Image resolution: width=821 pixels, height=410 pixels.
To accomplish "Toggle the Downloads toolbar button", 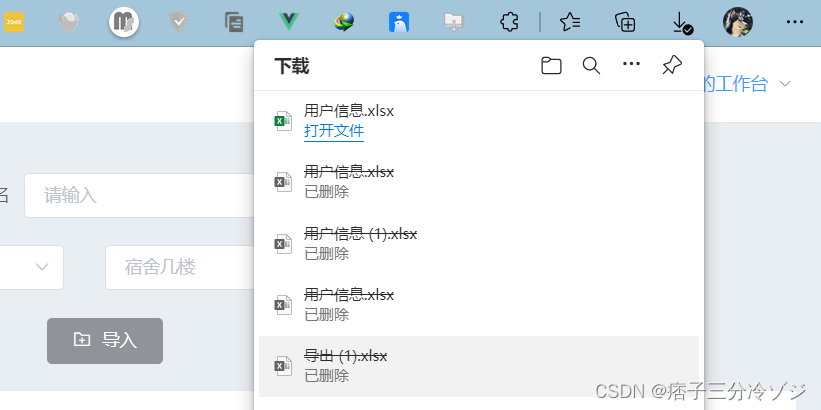I will tap(681, 23).
